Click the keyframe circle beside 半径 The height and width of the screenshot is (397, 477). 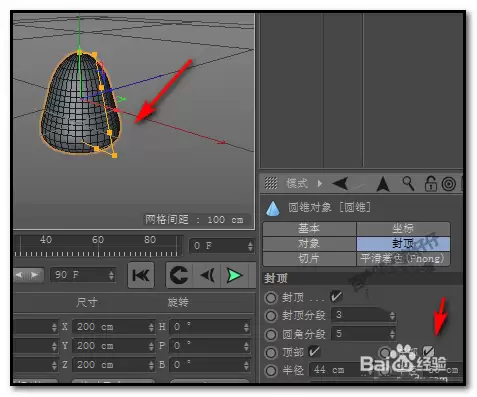click(271, 370)
